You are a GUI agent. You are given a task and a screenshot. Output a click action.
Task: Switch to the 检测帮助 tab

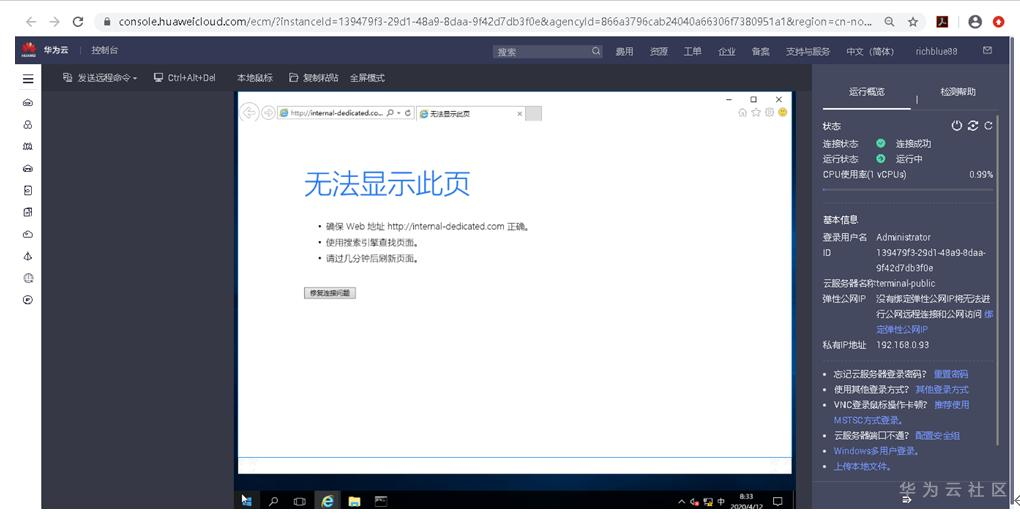[x=958, y=92]
